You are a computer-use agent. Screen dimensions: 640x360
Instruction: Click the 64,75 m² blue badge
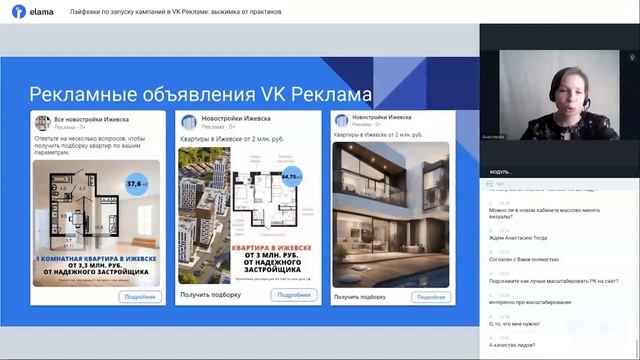[291, 176]
